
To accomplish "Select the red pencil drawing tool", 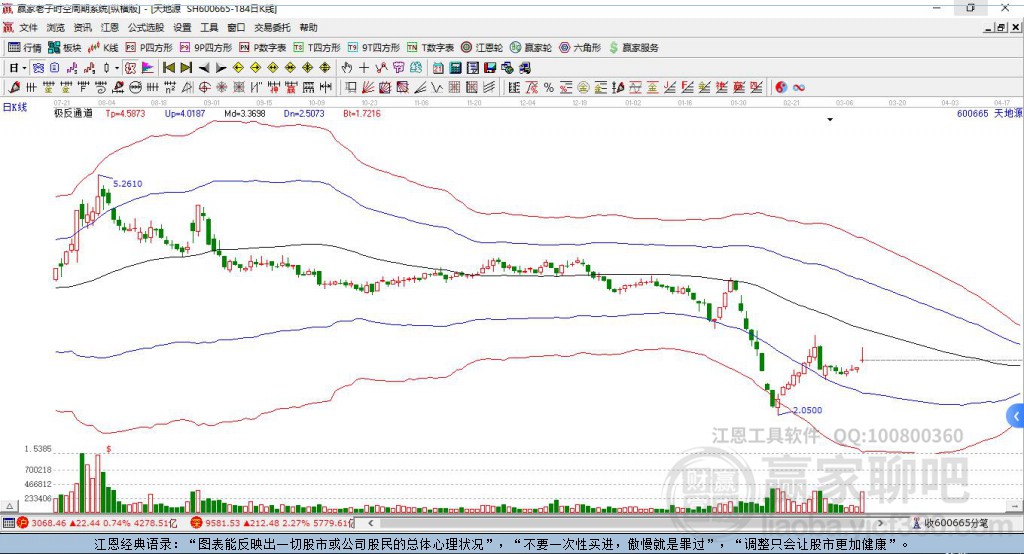I will click(x=14, y=87).
